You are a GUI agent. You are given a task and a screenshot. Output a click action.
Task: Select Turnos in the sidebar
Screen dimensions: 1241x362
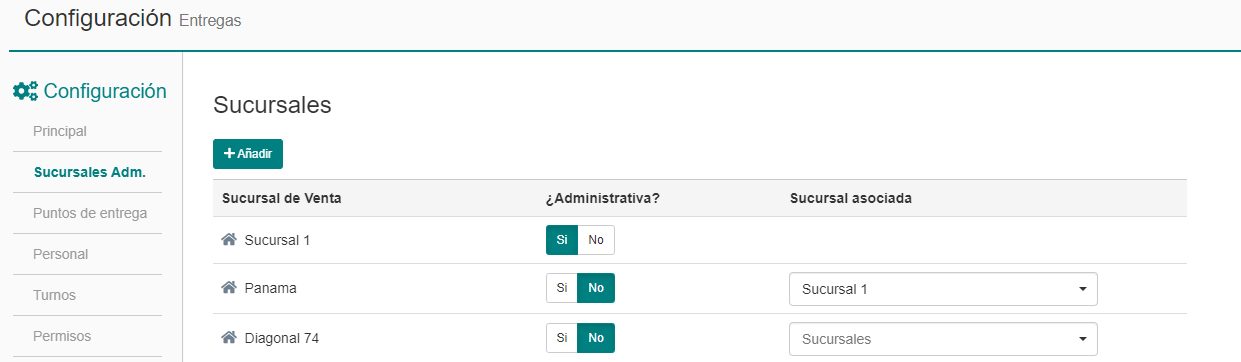point(54,295)
